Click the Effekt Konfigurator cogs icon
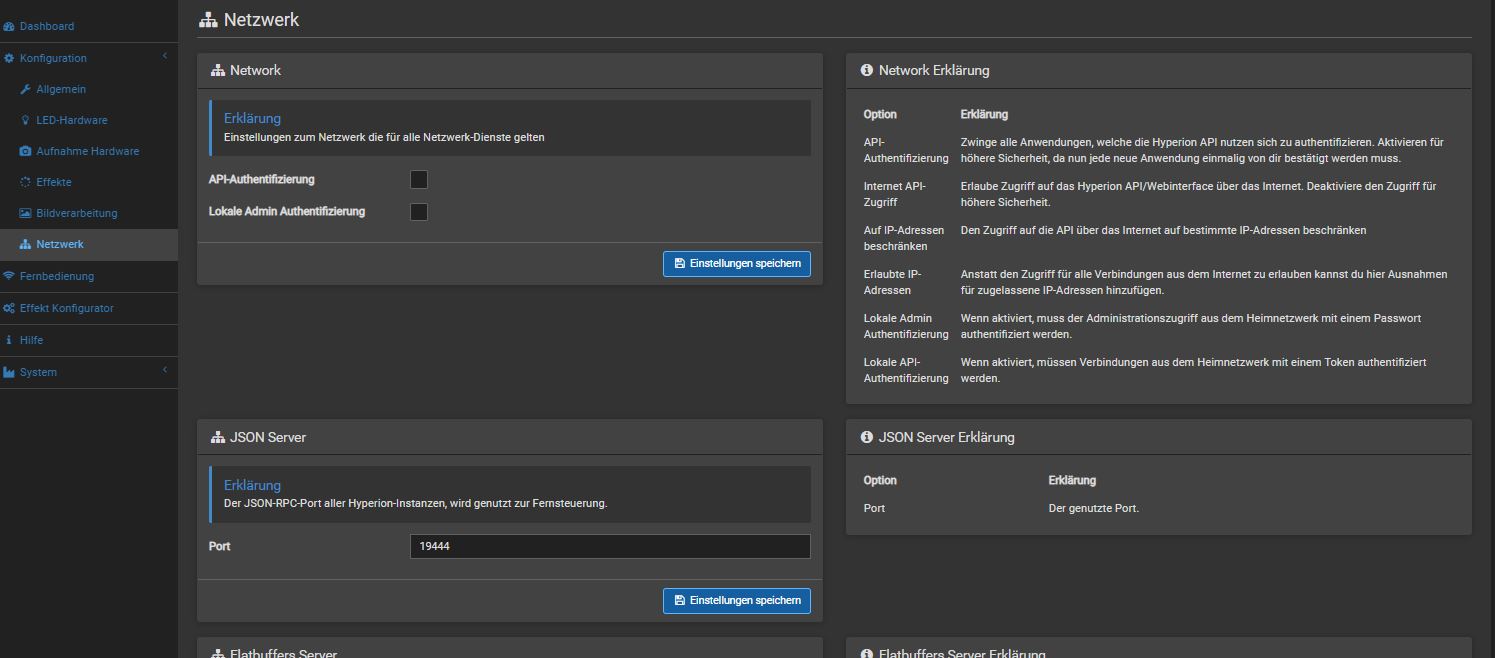Viewport: 1495px width, 658px height. click(x=9, y=308)
